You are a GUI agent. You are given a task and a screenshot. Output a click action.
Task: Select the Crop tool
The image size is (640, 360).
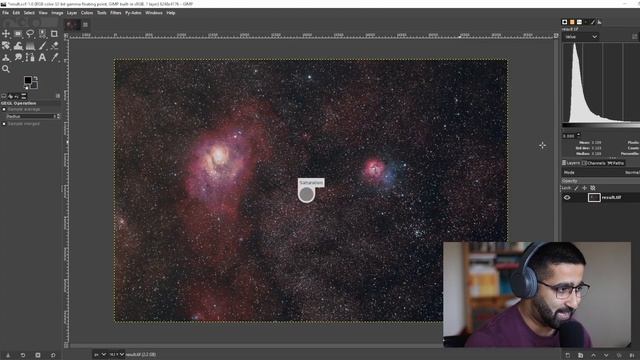(x=54, y=33)
